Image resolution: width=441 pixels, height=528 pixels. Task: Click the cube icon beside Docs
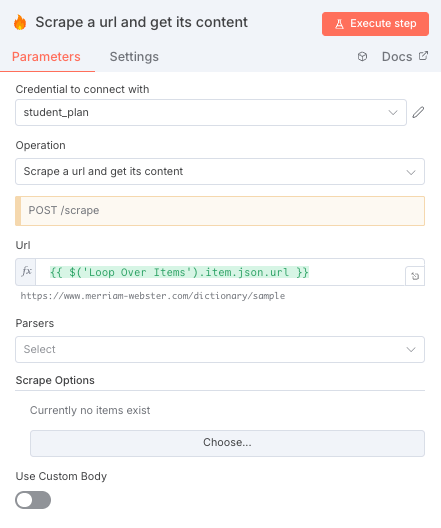pyautogui.click(x=362, y=57)
